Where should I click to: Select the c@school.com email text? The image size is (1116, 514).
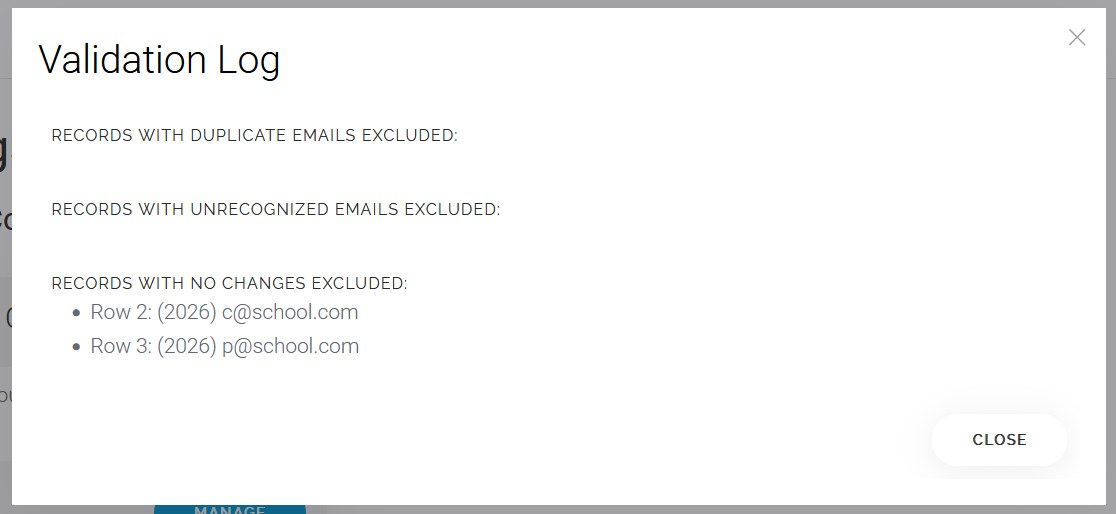[290, 313]
